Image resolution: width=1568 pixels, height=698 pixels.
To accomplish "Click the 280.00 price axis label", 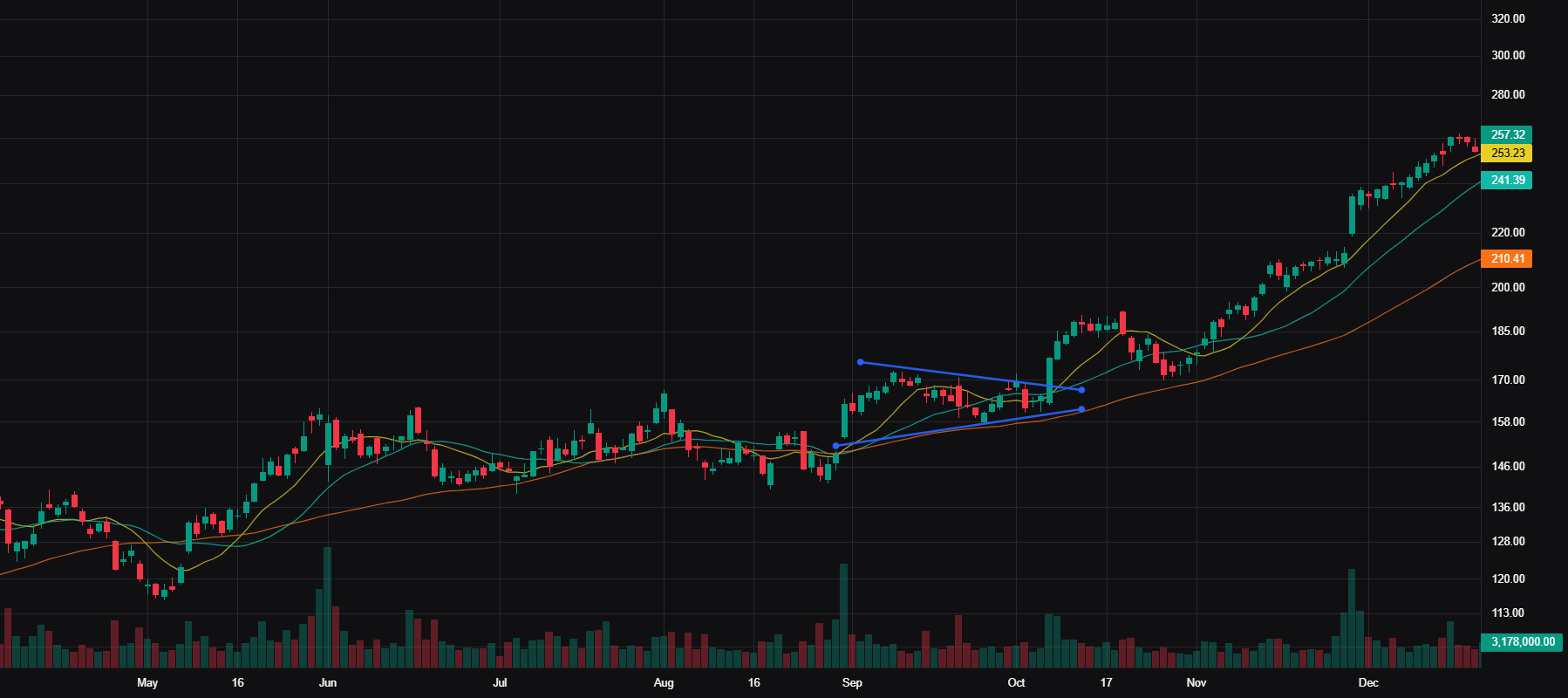I will click(1508, 94).
